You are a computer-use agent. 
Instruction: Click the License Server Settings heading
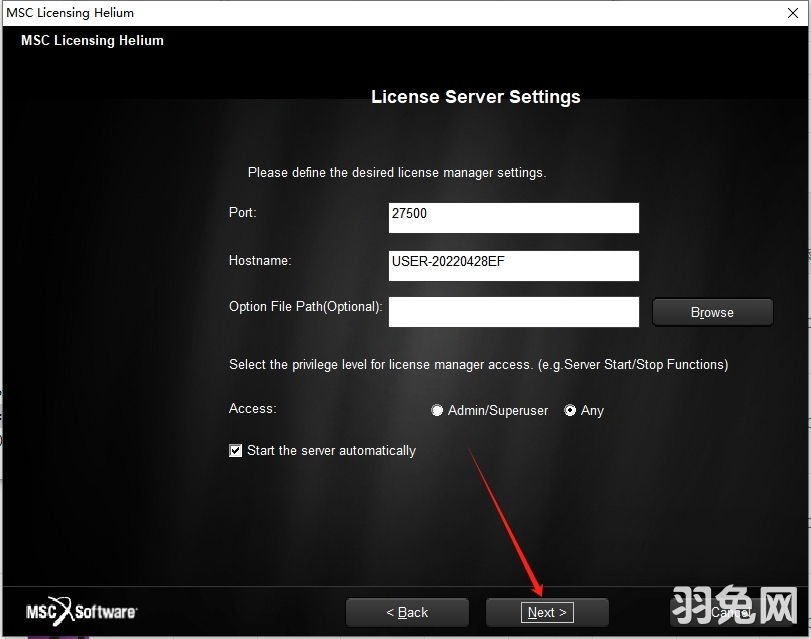point(475,97)
